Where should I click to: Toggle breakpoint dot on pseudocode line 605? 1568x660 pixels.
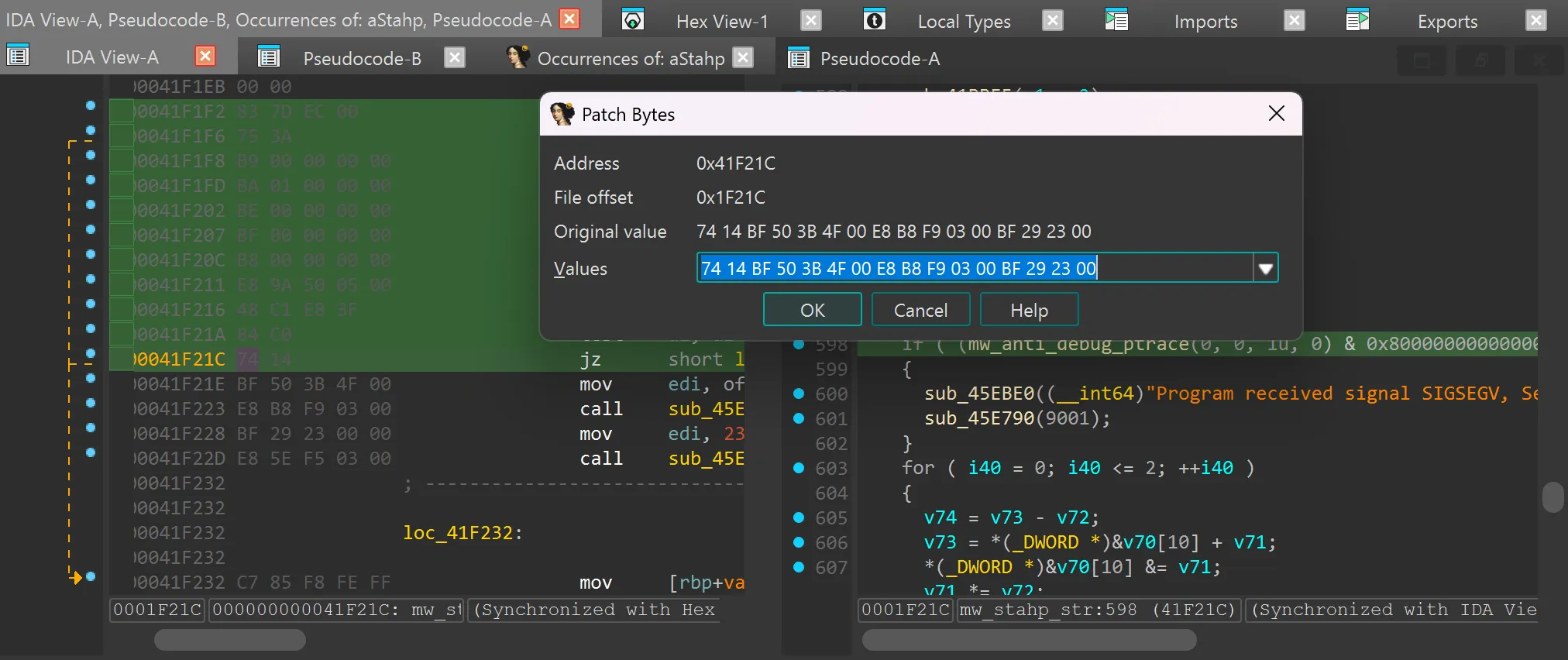799,517
